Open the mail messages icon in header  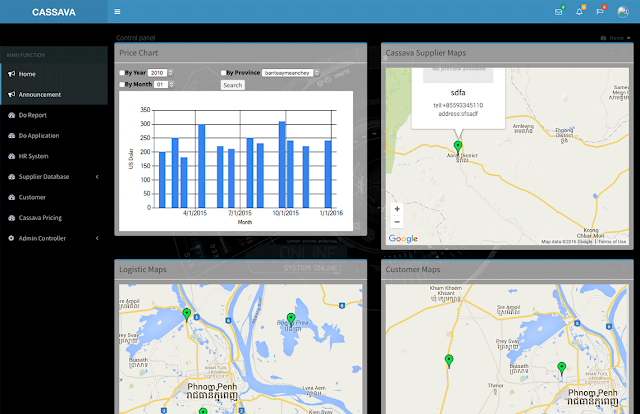[x=559, y=11]
